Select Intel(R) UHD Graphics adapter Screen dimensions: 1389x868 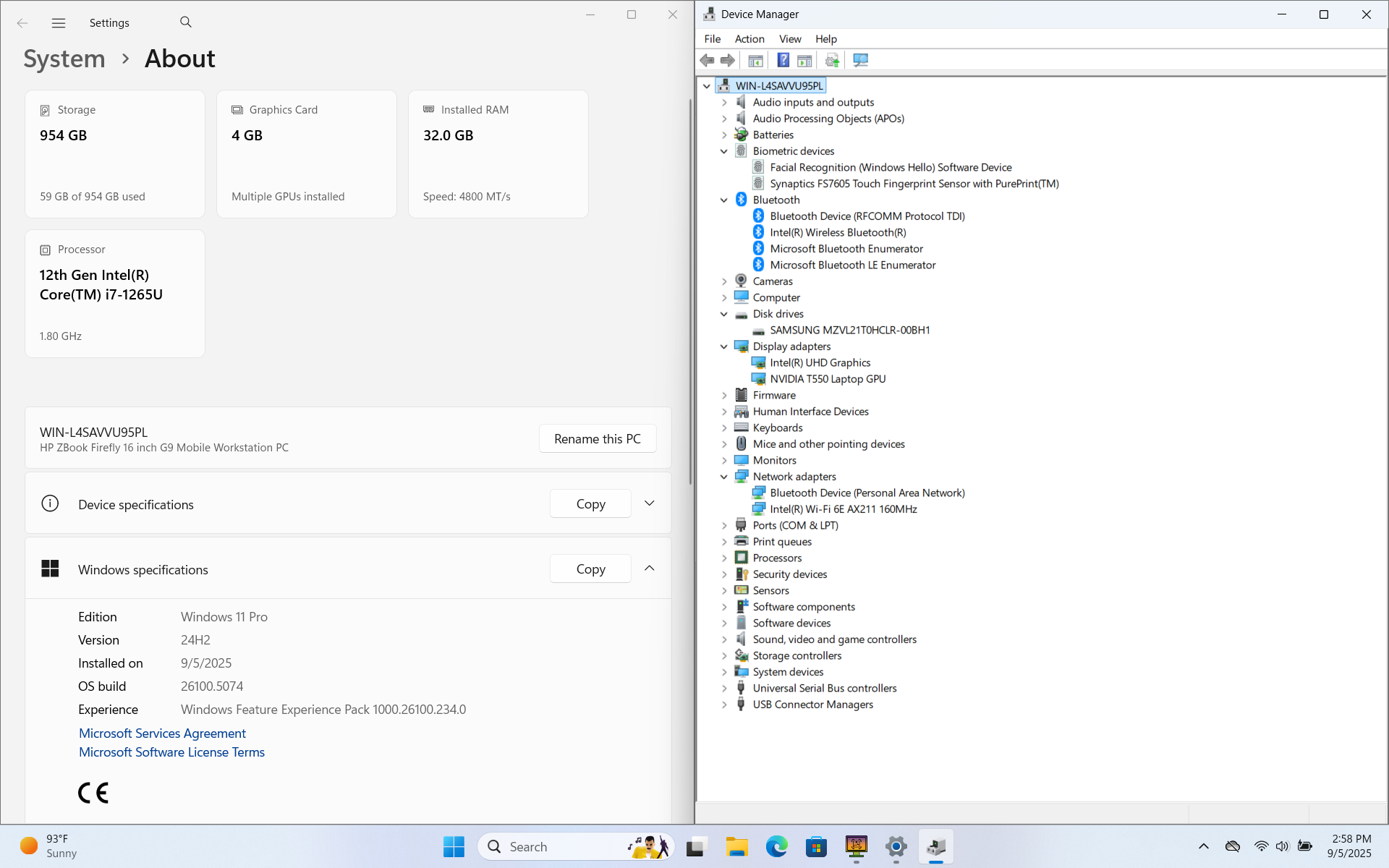pos(820,362)
